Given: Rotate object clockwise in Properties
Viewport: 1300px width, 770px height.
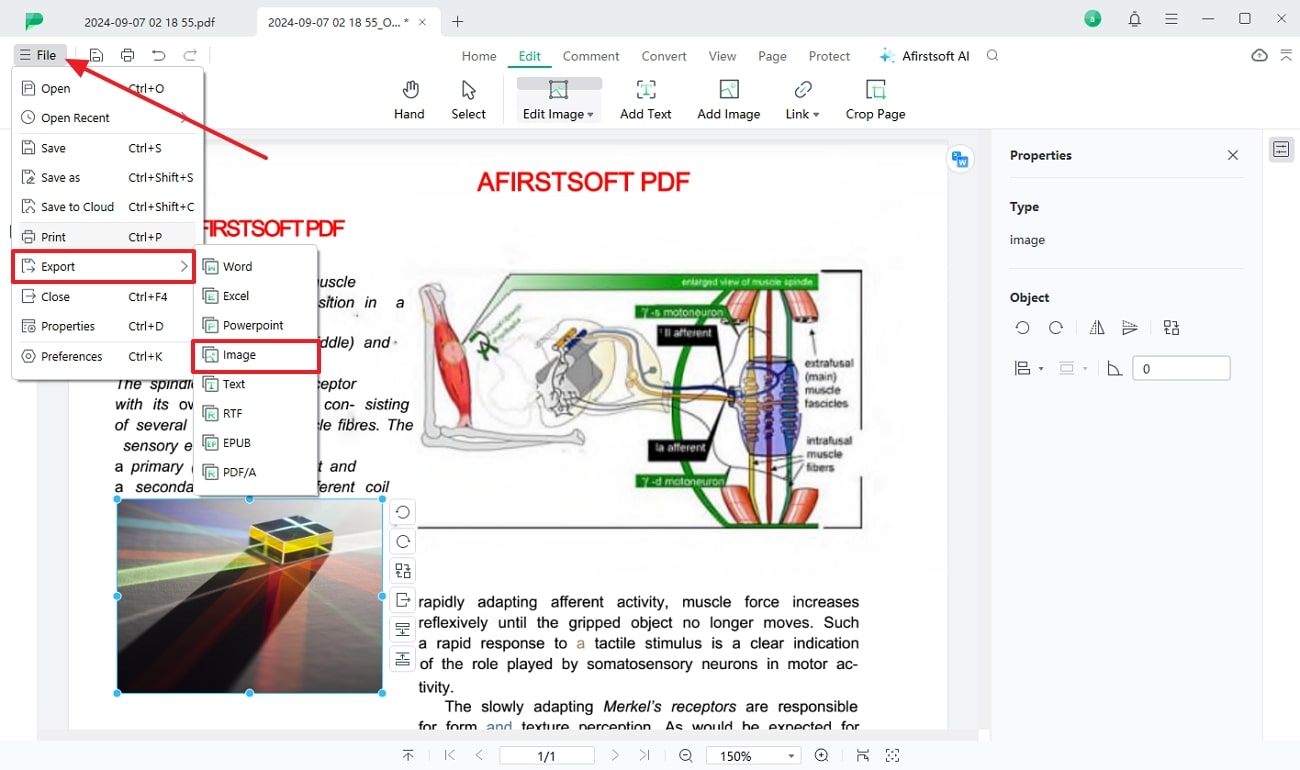Looking at the screenshot, I should point(1055,328).
